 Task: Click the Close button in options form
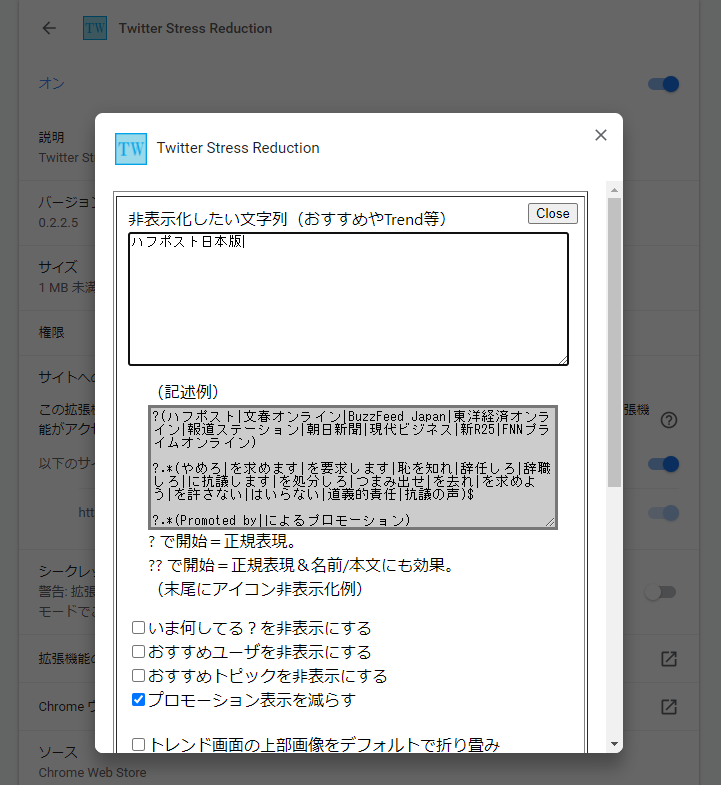(x=553, y=213)
